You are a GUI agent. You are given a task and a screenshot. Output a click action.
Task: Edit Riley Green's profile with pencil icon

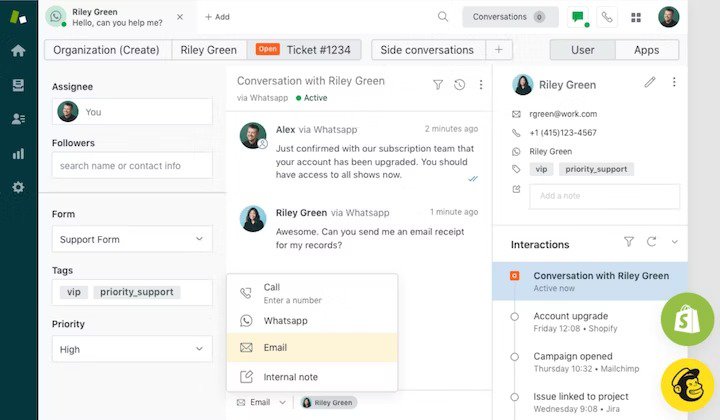tap(650, 82)
